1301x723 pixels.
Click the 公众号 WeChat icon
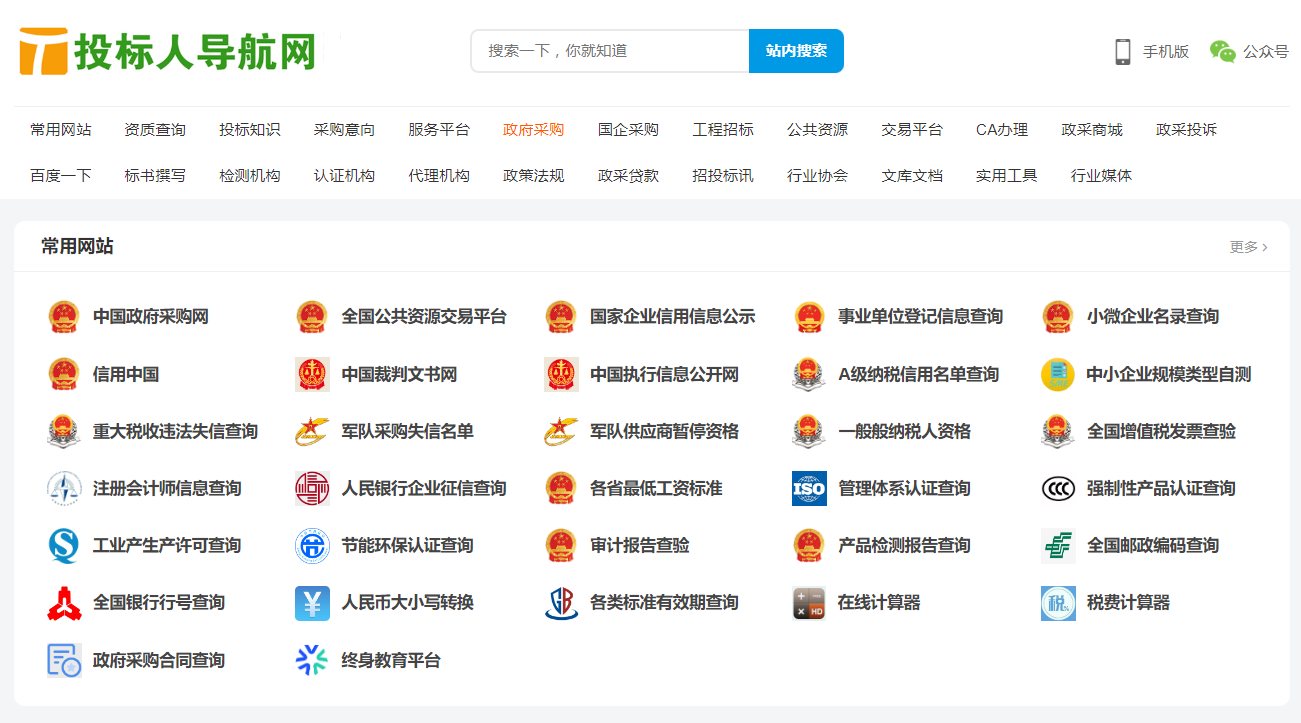coord(1222,51)
